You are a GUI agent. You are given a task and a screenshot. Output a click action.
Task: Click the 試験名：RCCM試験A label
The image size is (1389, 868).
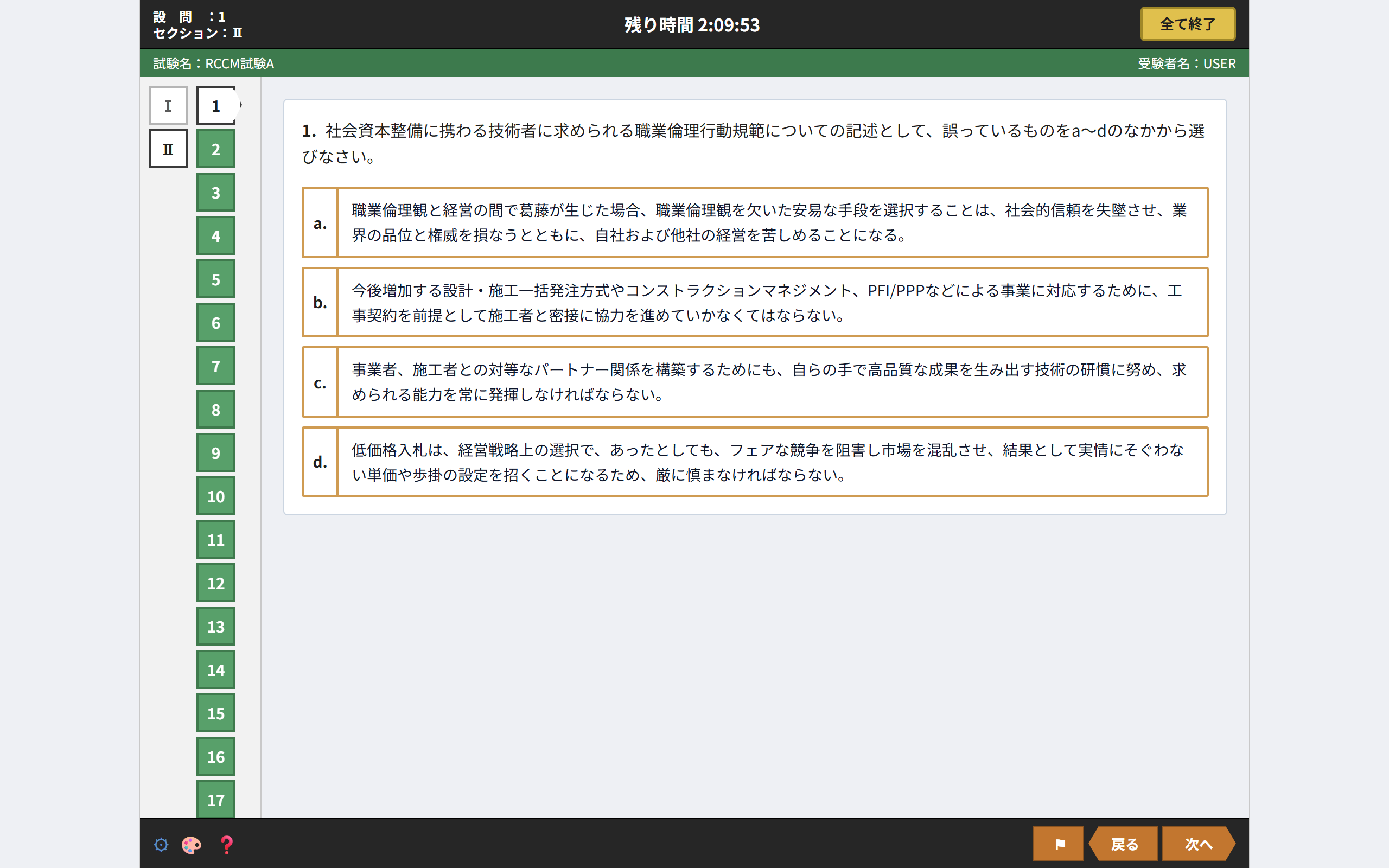click(214, 63)
